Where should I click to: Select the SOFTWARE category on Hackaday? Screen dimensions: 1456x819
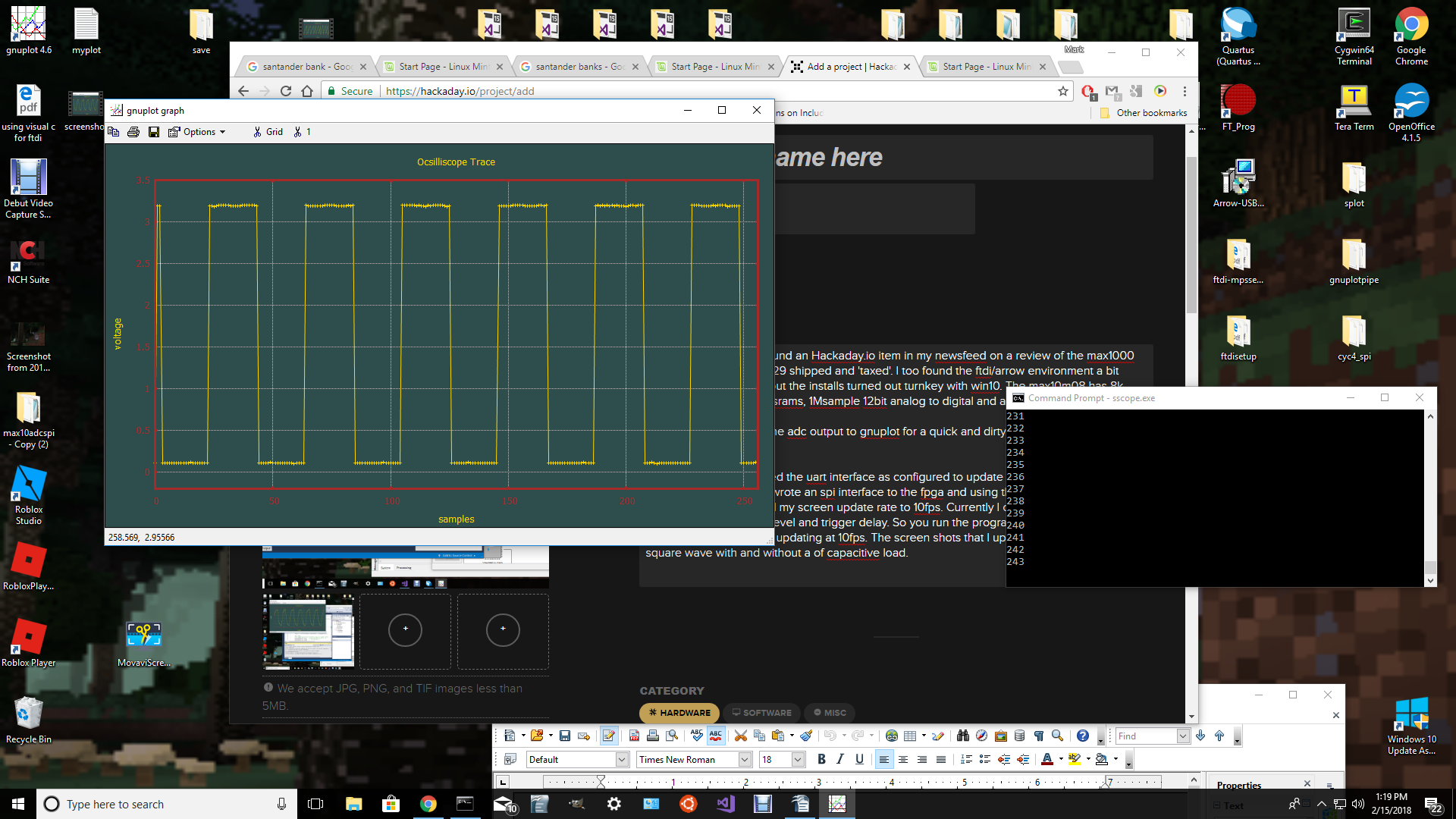[761, 713]
